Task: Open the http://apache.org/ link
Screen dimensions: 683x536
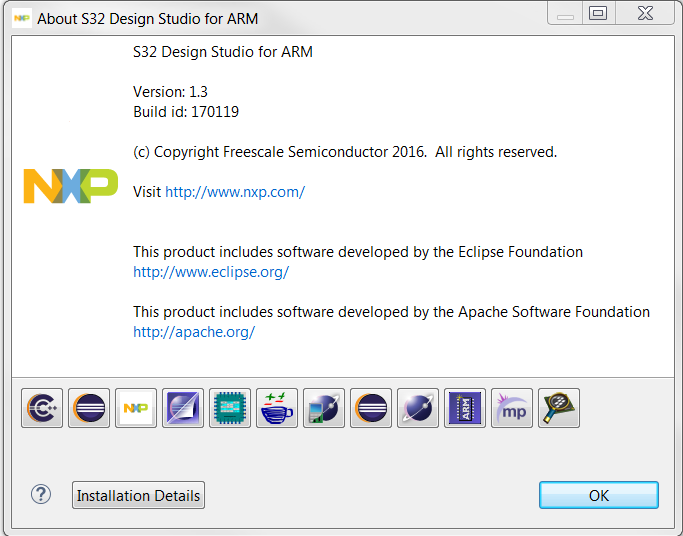Action: (194, 332)
